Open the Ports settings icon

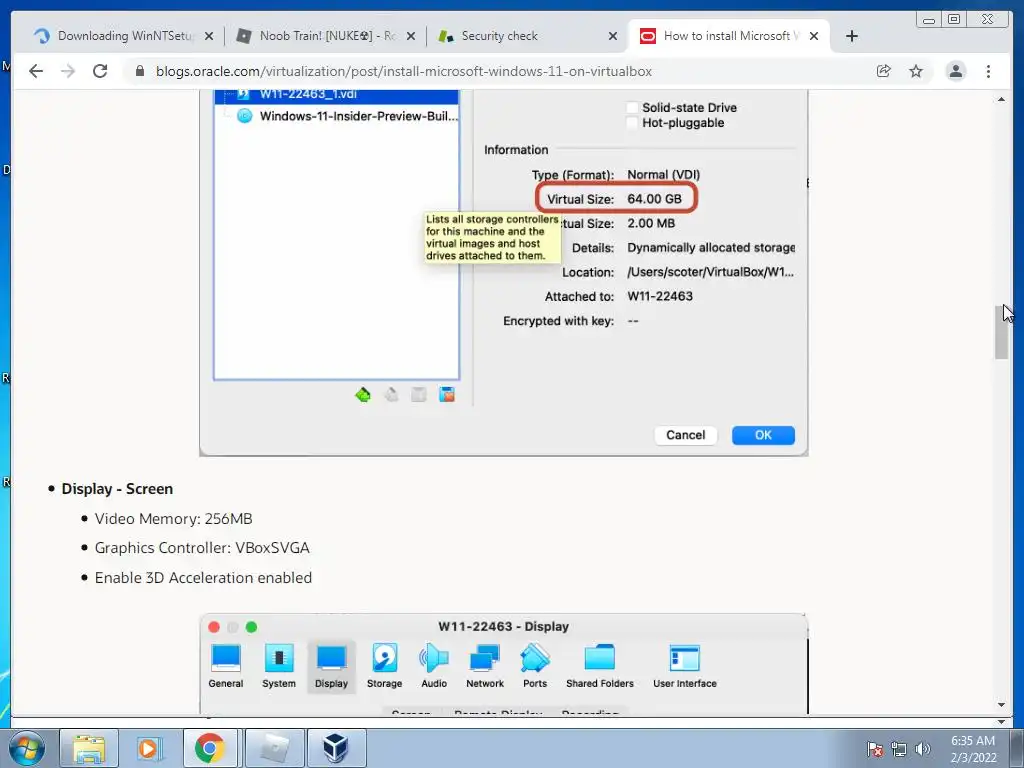point(535,666)
